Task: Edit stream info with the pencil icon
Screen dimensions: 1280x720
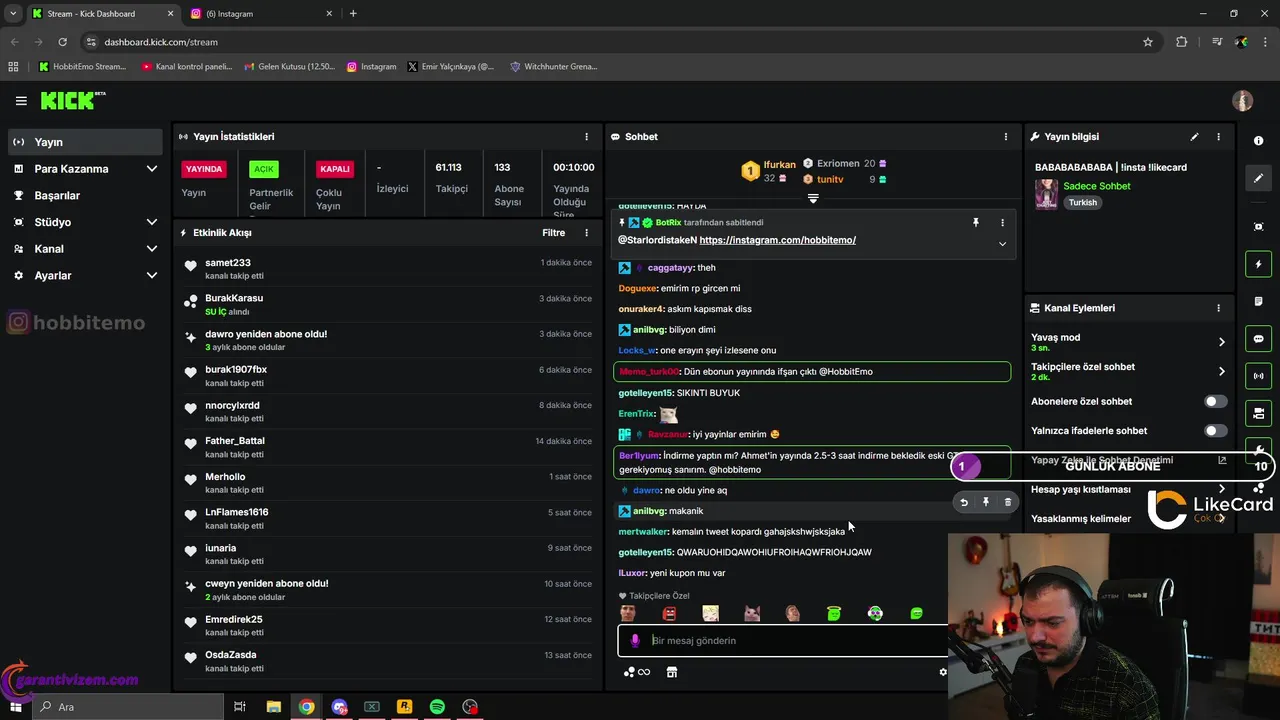Action: (x=1194, y=137)
